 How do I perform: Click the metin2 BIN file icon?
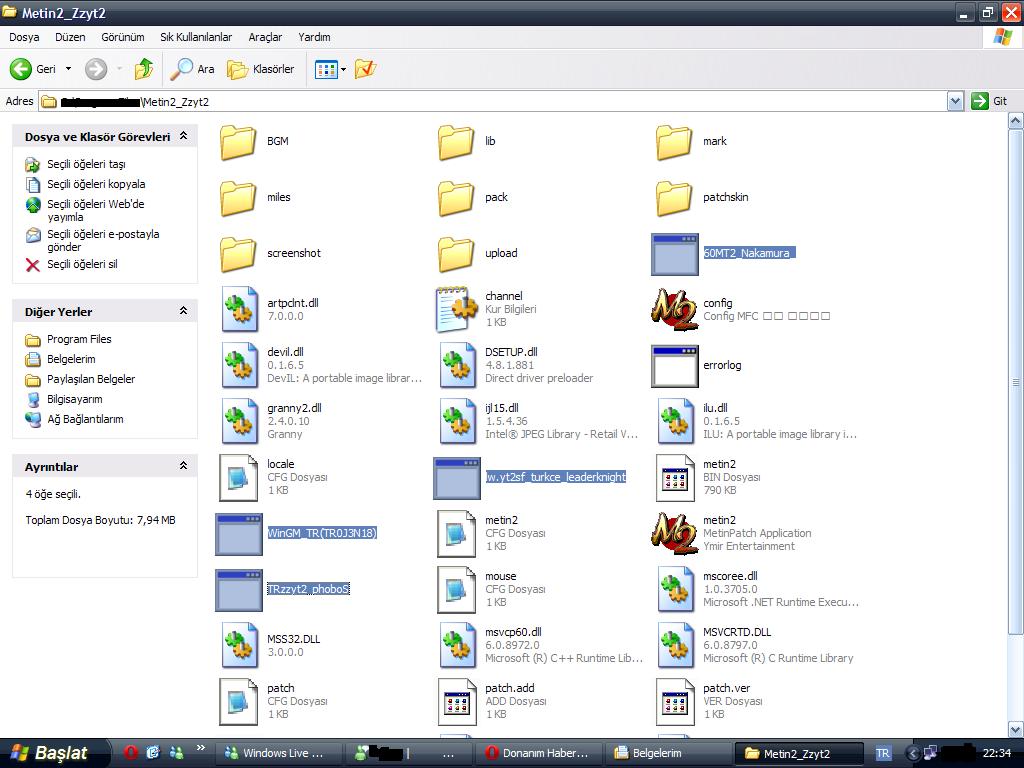point(675,477)
